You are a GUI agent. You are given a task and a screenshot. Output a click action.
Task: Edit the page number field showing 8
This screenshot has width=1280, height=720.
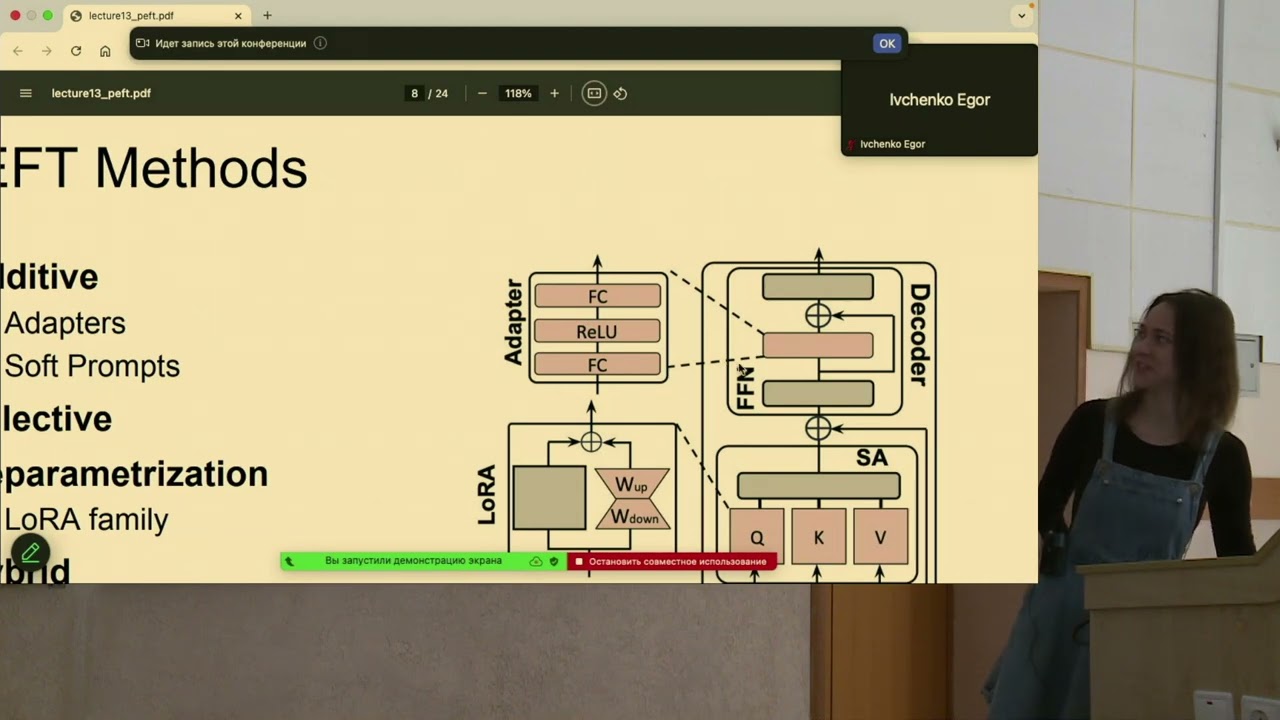(414, 93)
